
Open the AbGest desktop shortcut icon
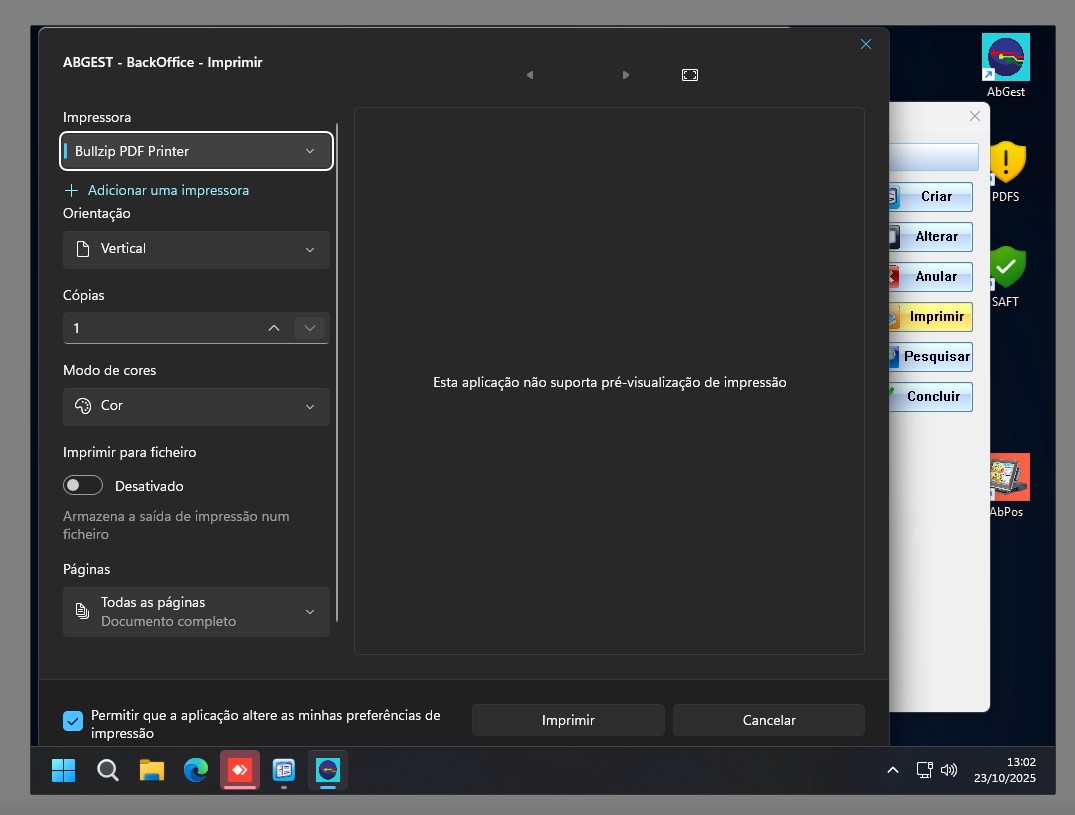click(1005, 58)
